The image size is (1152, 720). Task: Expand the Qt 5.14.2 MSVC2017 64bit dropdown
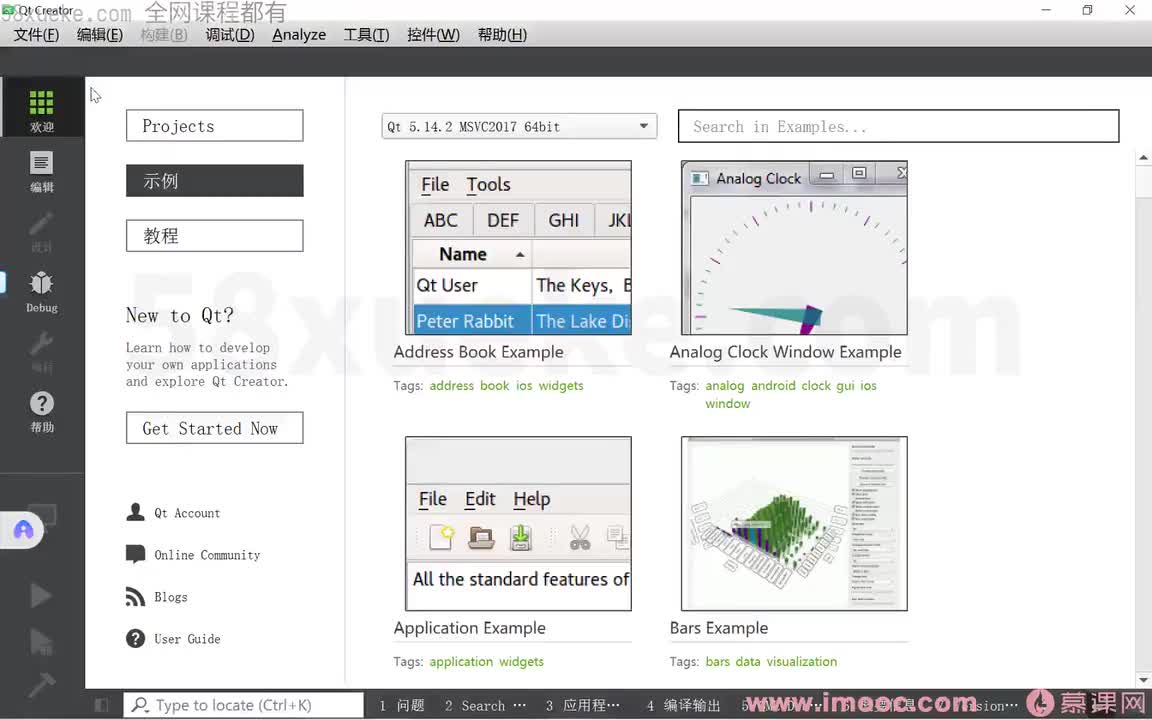coord(519,126)
